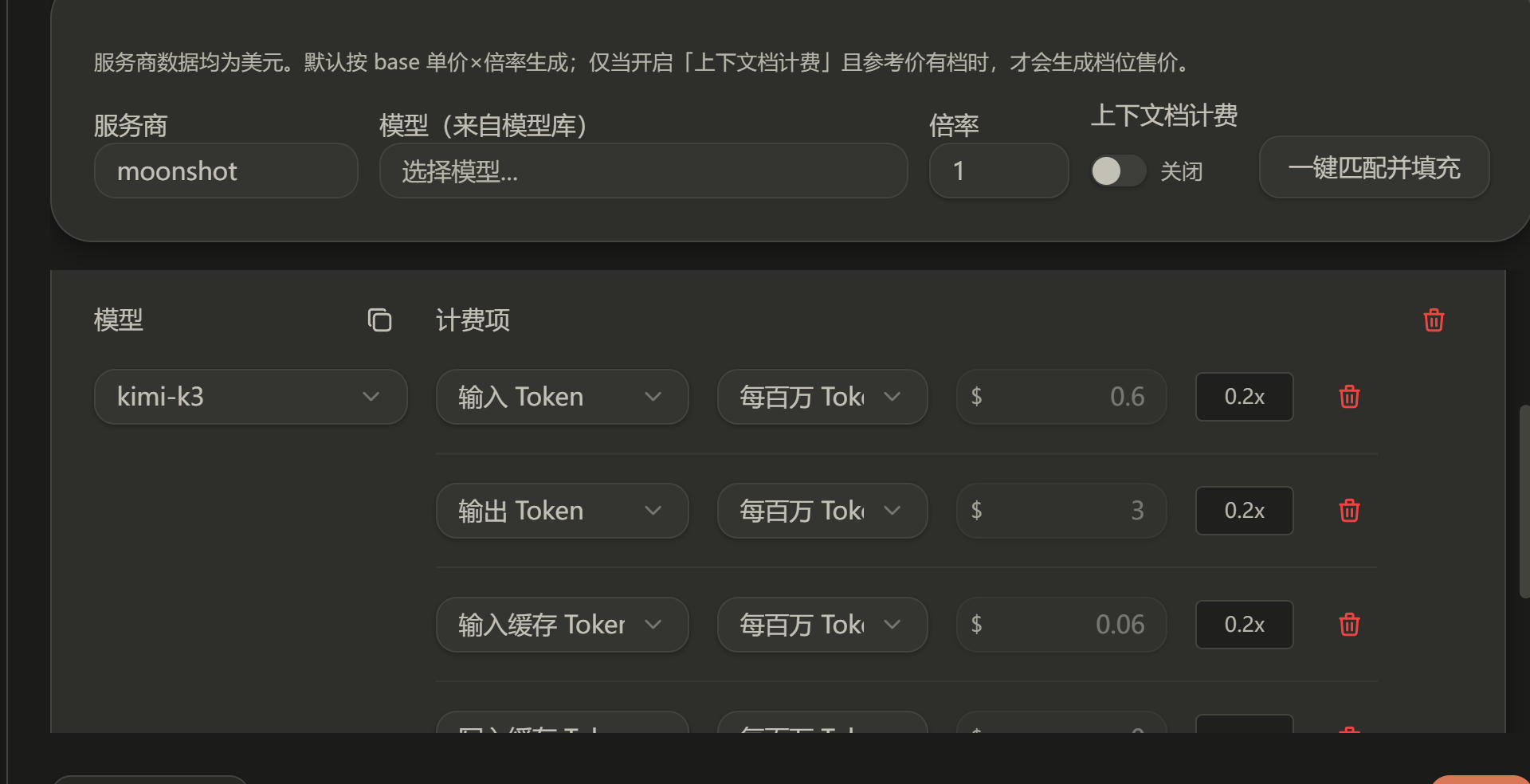Click 0.2x multiplier in 输入缓存 Token row
The height and width of the screenshot is (784, 1530).
tap(1244, 625)
